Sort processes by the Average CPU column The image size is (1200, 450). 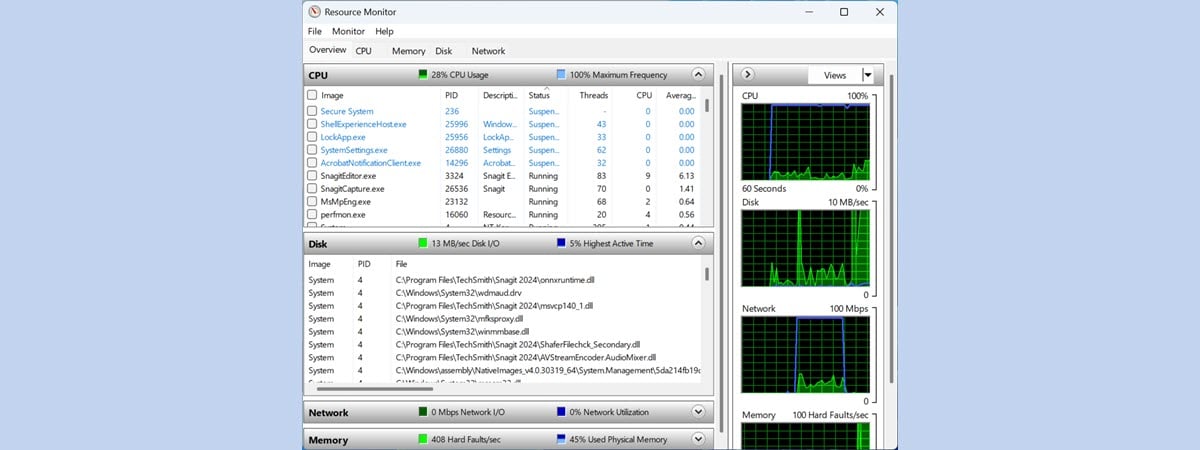(680, 95)
